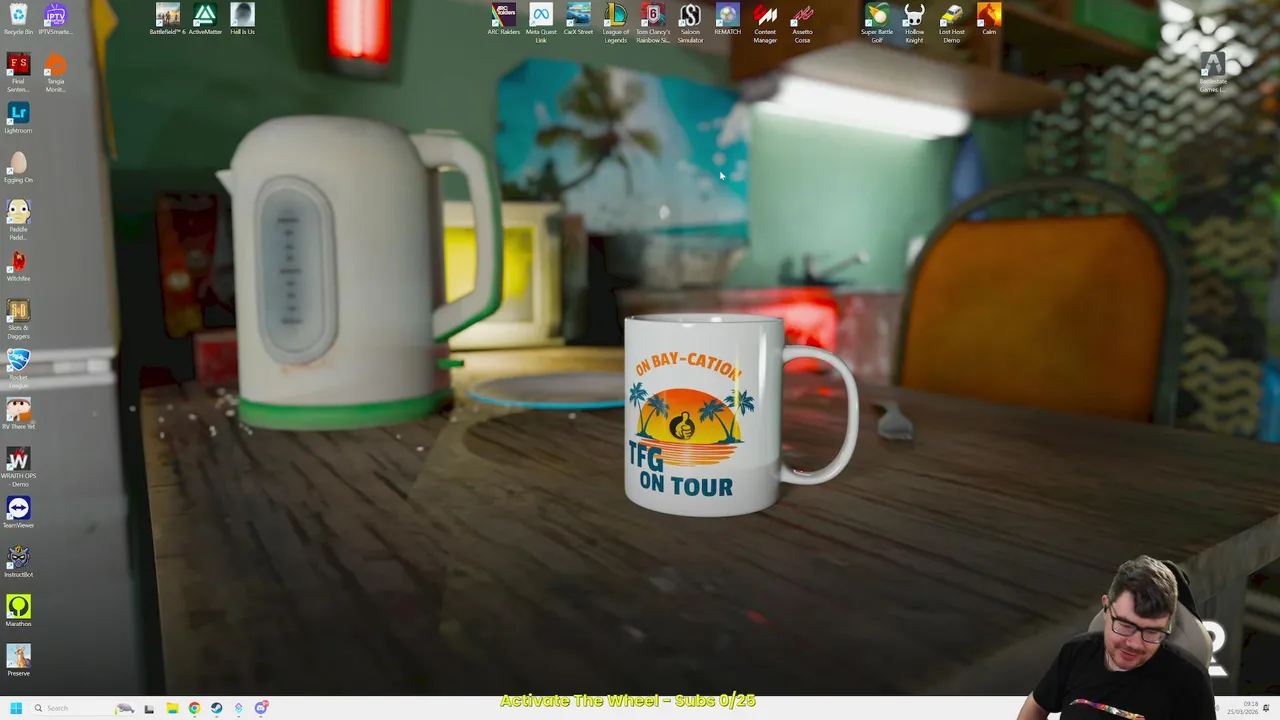The width and height of the screenshot is (1280, 720).
Task: Open the Meta Quest Link shortcut
Action: coord(541,23)
